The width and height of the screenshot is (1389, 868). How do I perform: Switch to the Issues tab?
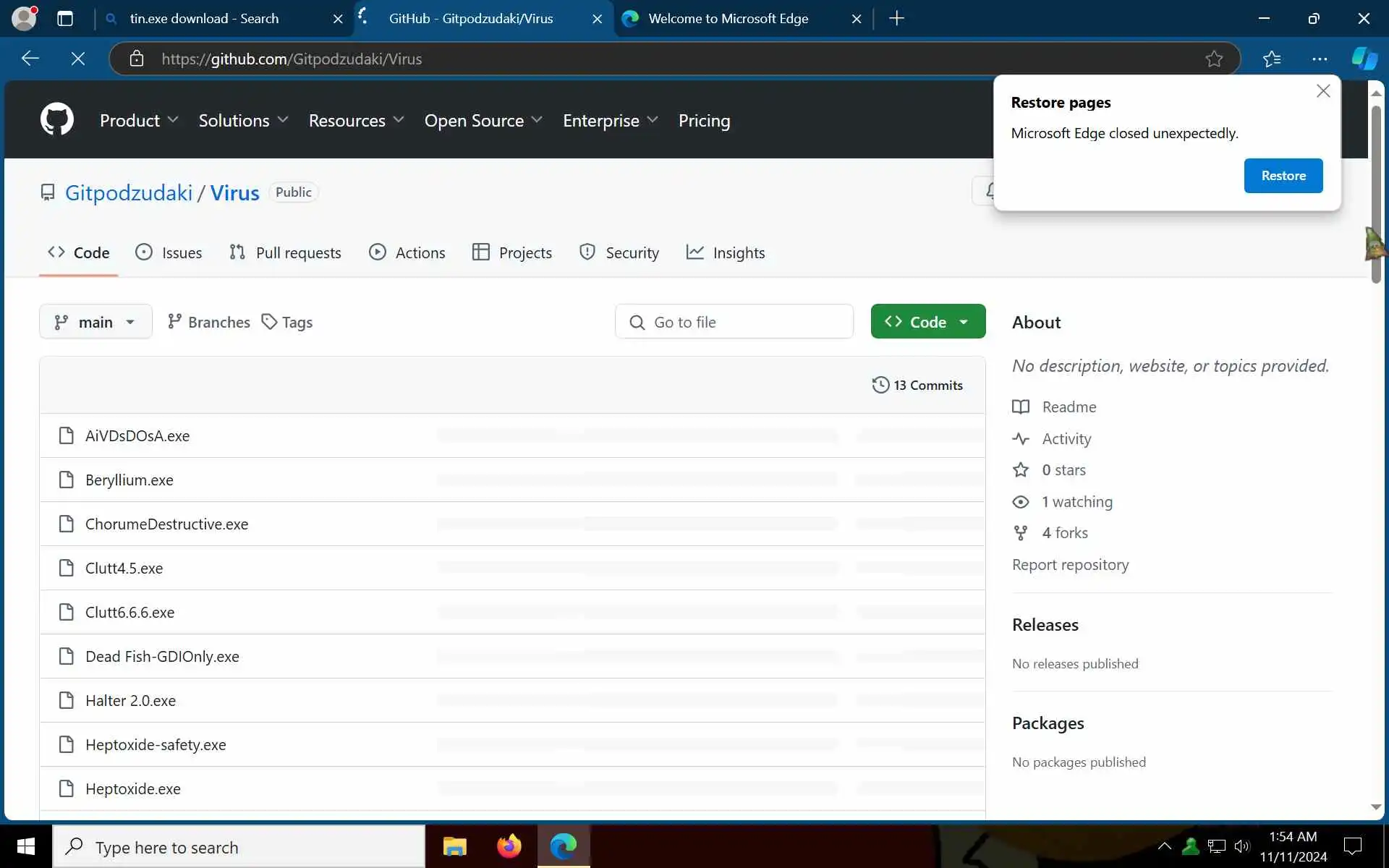pos(169,252)
